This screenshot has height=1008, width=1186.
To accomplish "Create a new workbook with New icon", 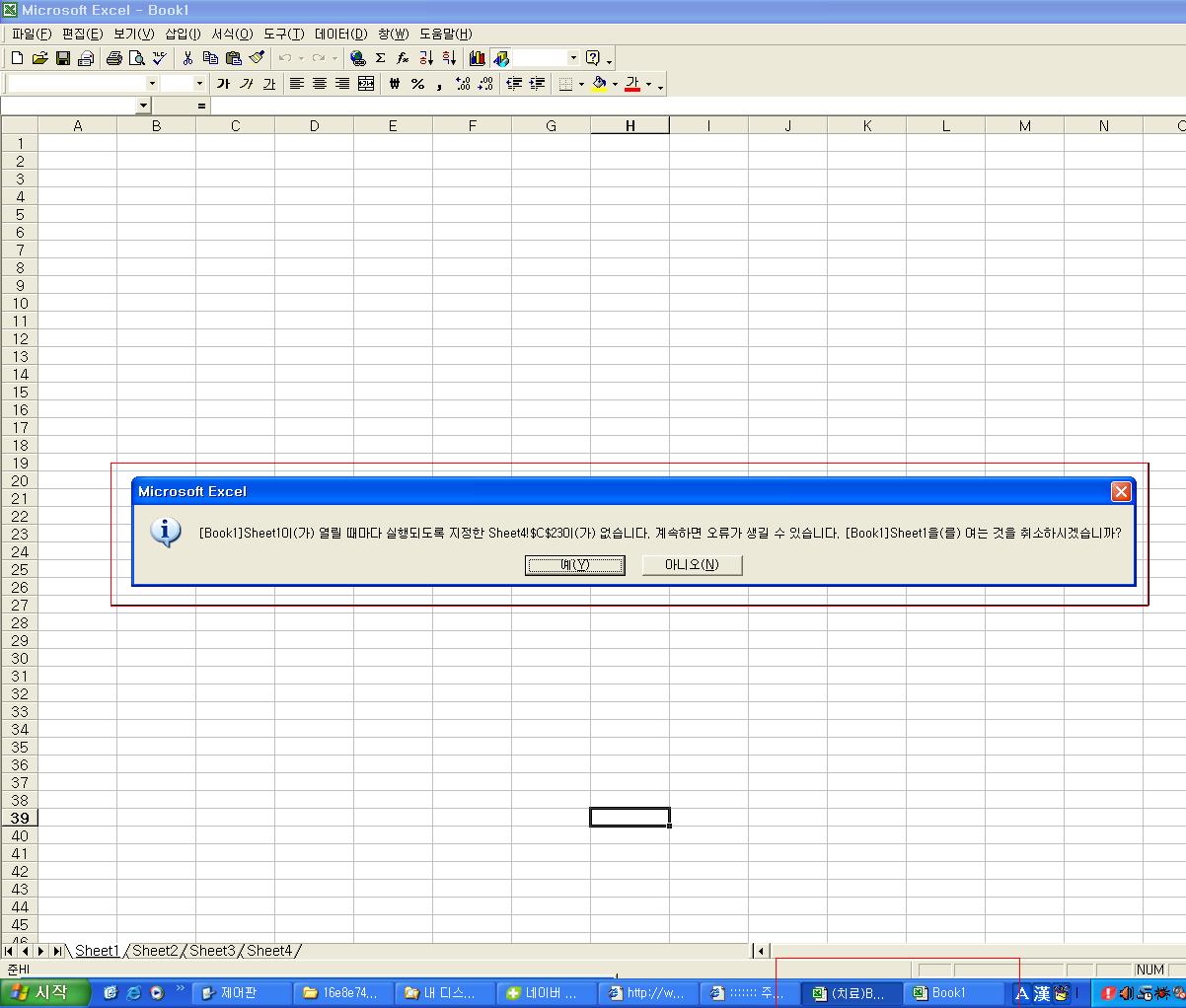I will click(17, 58).
